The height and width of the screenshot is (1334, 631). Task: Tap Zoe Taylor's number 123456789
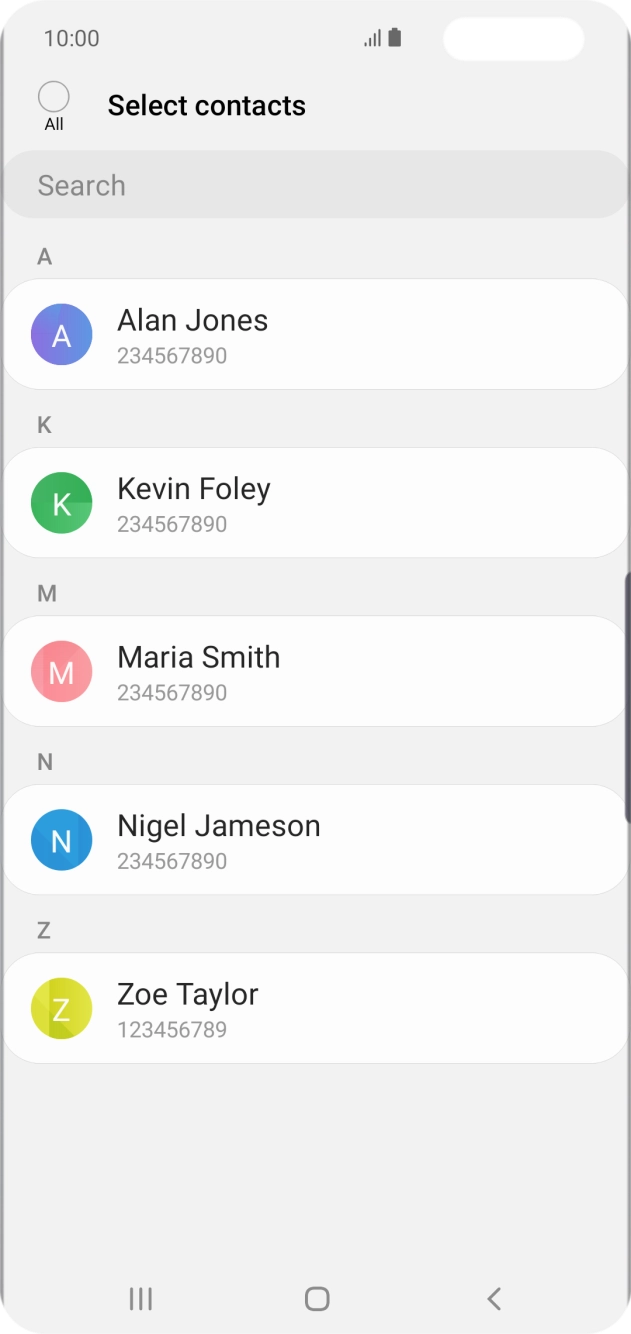coord(172,1030)
